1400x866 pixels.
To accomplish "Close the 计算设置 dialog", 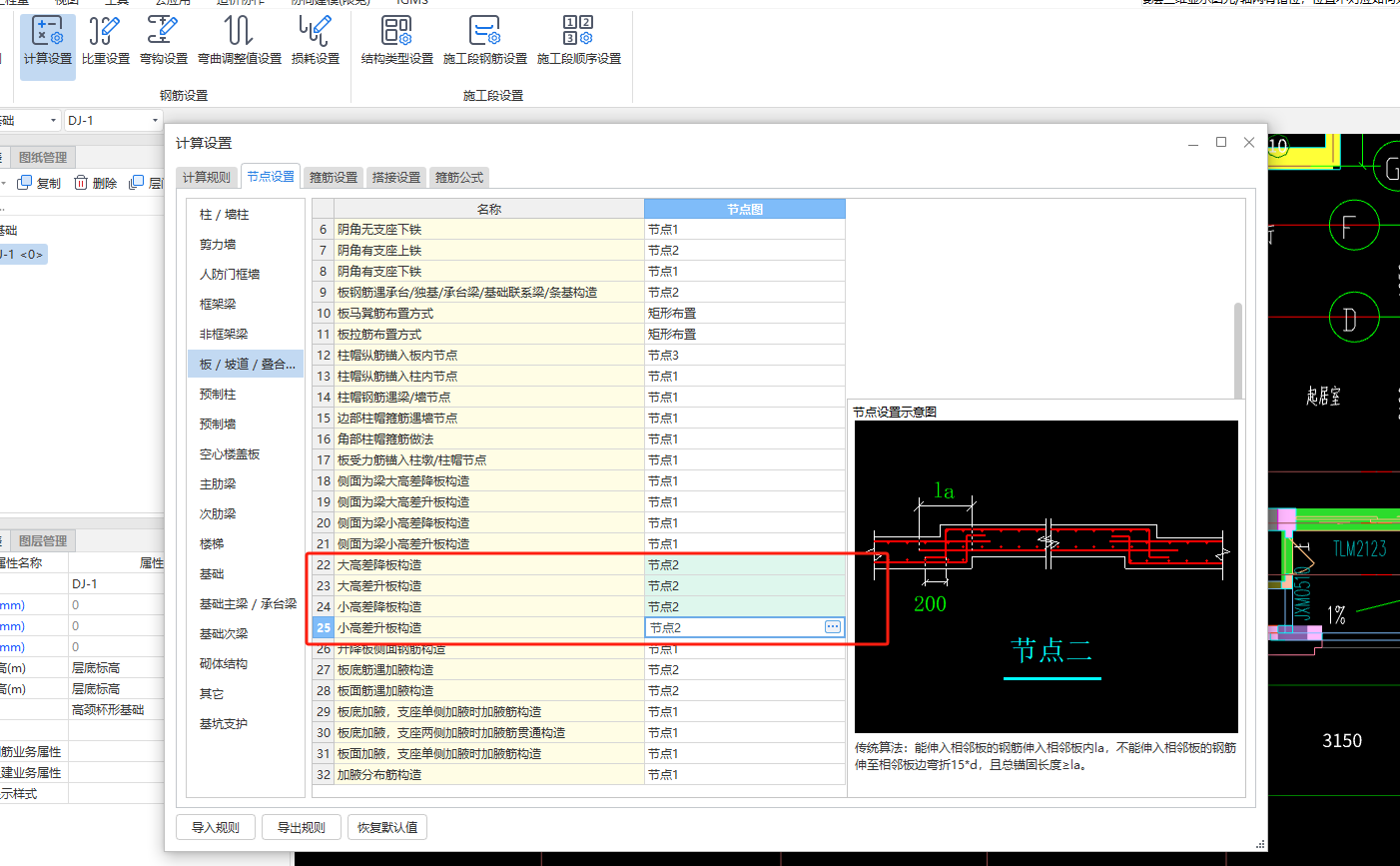I will coord(1249,143).
